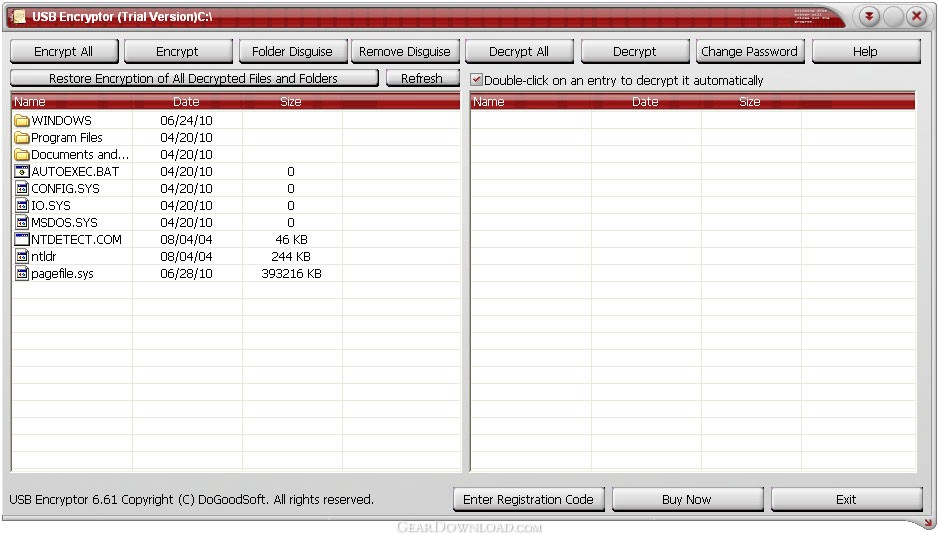Click the Encrypt All button
The width and height of the screenshot is (939, 535).
point(64,52)
